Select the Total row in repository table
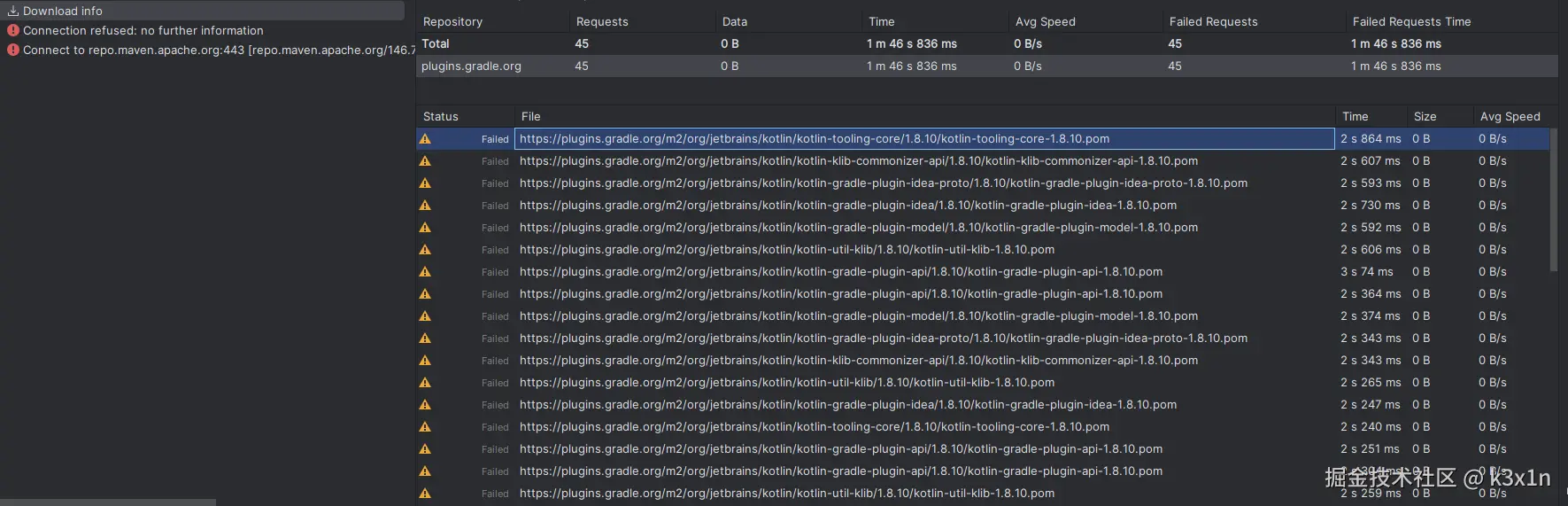This screenshot has height=506, width=1568. [x=987, y=43]
